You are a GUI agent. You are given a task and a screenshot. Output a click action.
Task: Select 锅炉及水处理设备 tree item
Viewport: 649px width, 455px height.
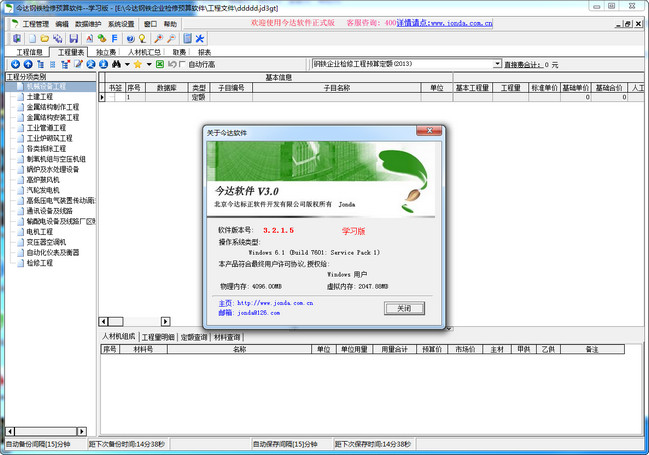53,169
